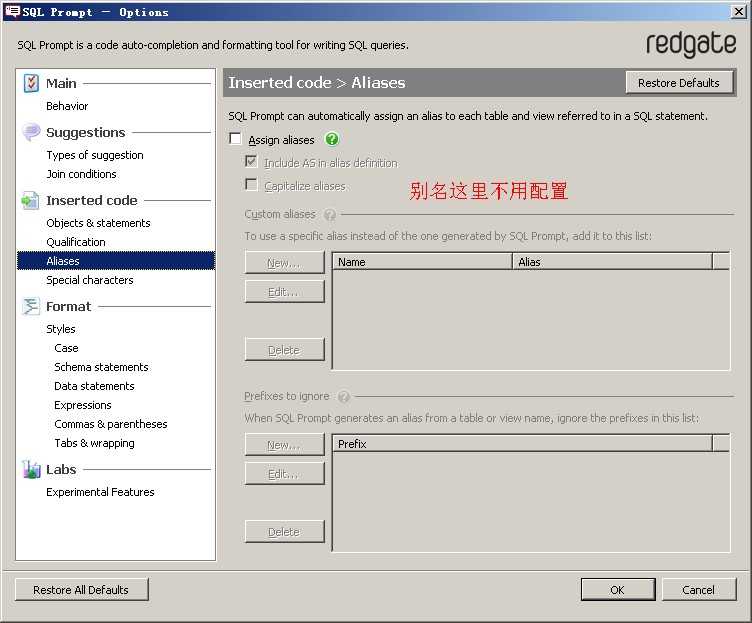Click the Prefix column header
The width and height of the screenshot is (752, 623).
[523, 444]
